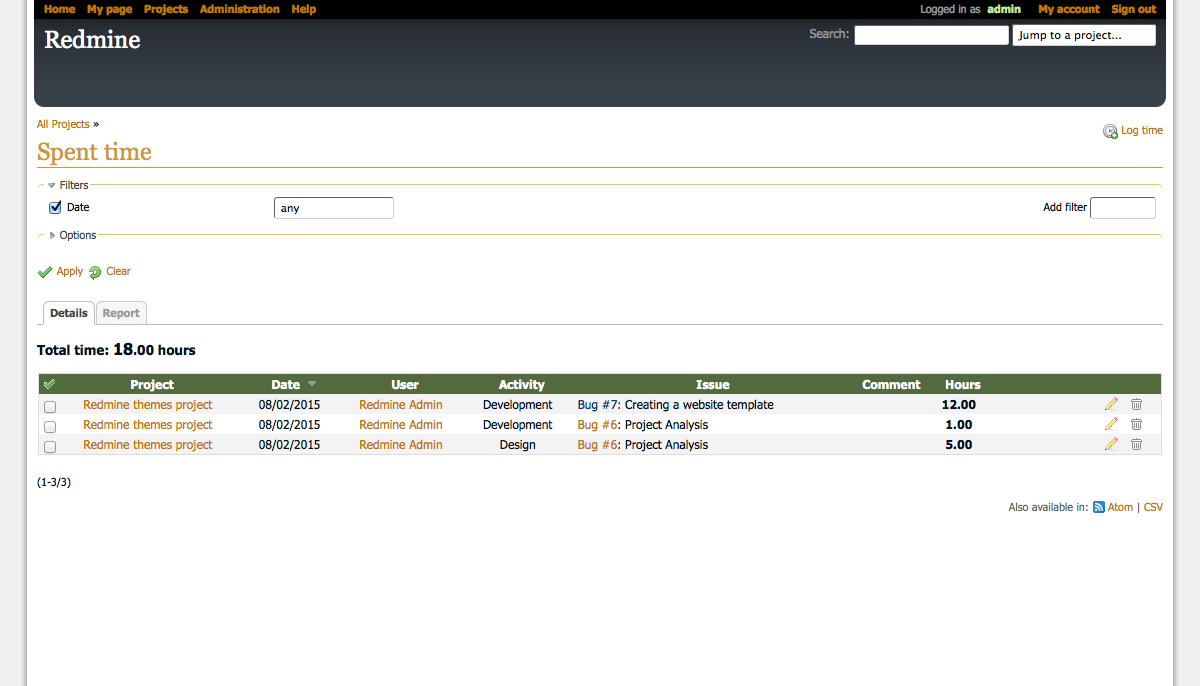The height and width of the screenshot is (686, 1200).
Task: Sort by the Activity column header
Action: coord(522,384)
